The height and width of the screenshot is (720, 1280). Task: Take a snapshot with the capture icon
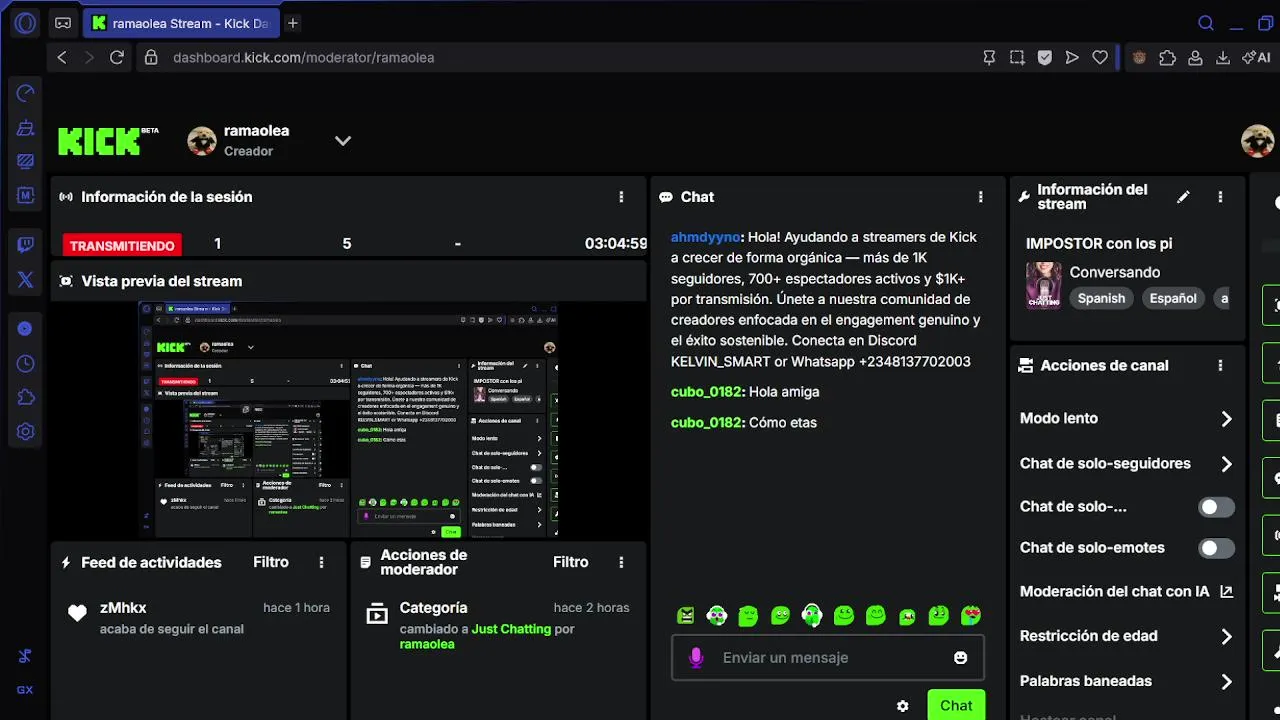pos(1017,57)
